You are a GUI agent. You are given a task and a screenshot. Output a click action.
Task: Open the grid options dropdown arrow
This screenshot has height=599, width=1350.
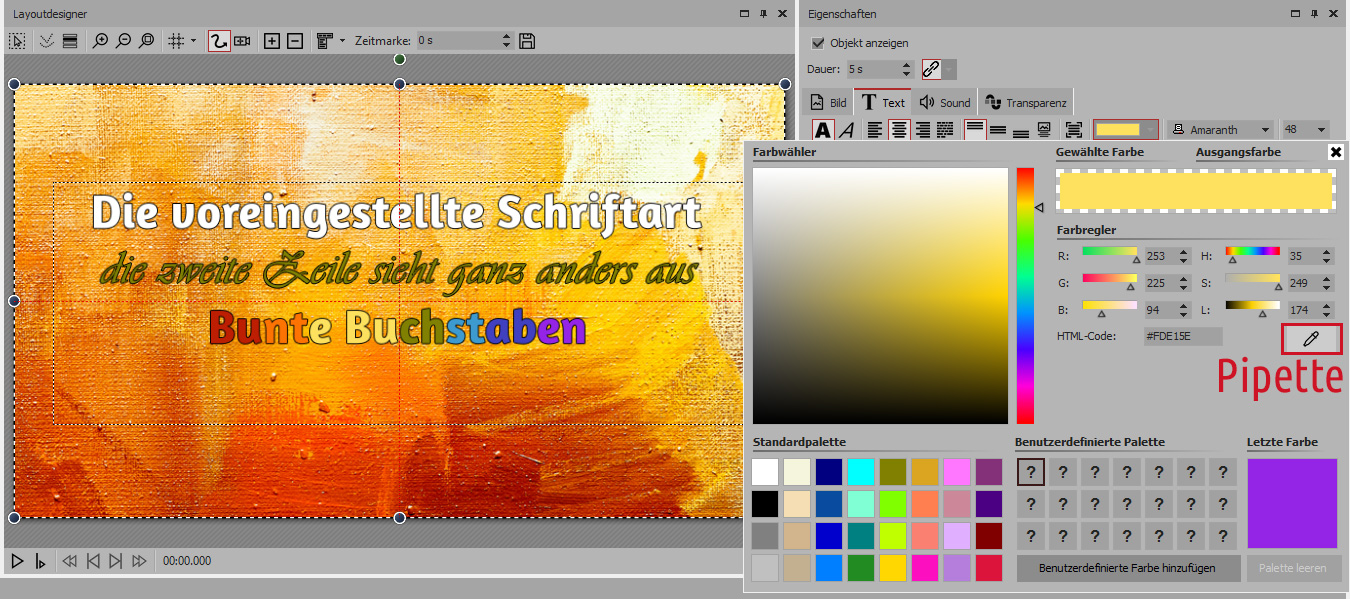click(x=193, y=41)
